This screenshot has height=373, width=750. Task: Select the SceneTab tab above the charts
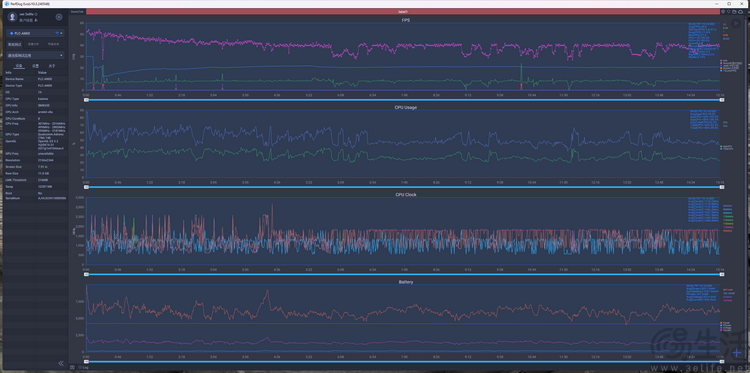[x=77, y=11]
